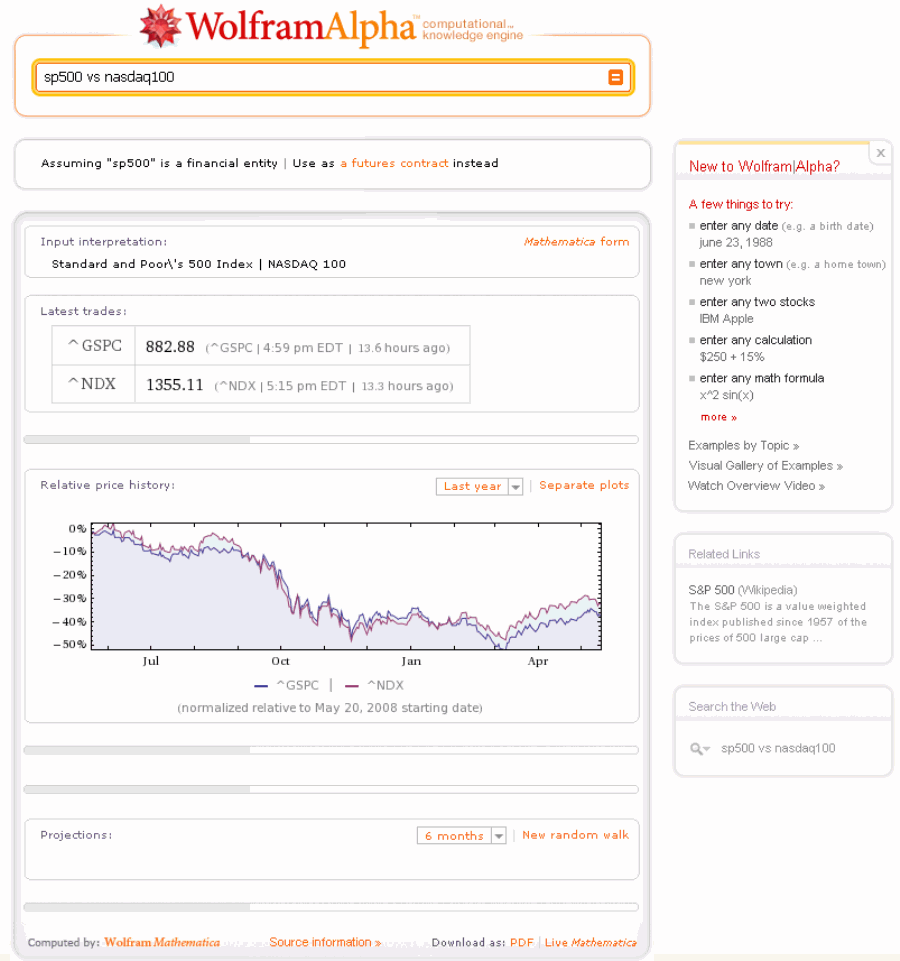The height and width of the screenshot is (961, 900).
Task: Click the Wolfram Mathematica computed-by link
Action: [162, 943]
